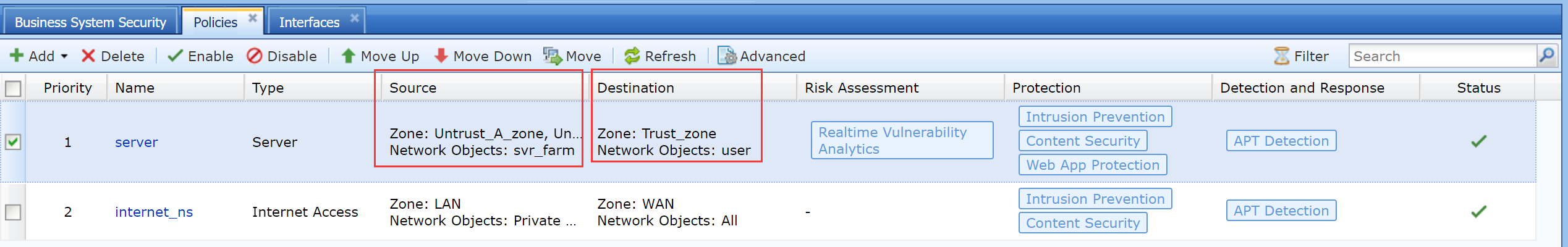
Task: Click the Enable checkmark icon
Action: (176, 56)
